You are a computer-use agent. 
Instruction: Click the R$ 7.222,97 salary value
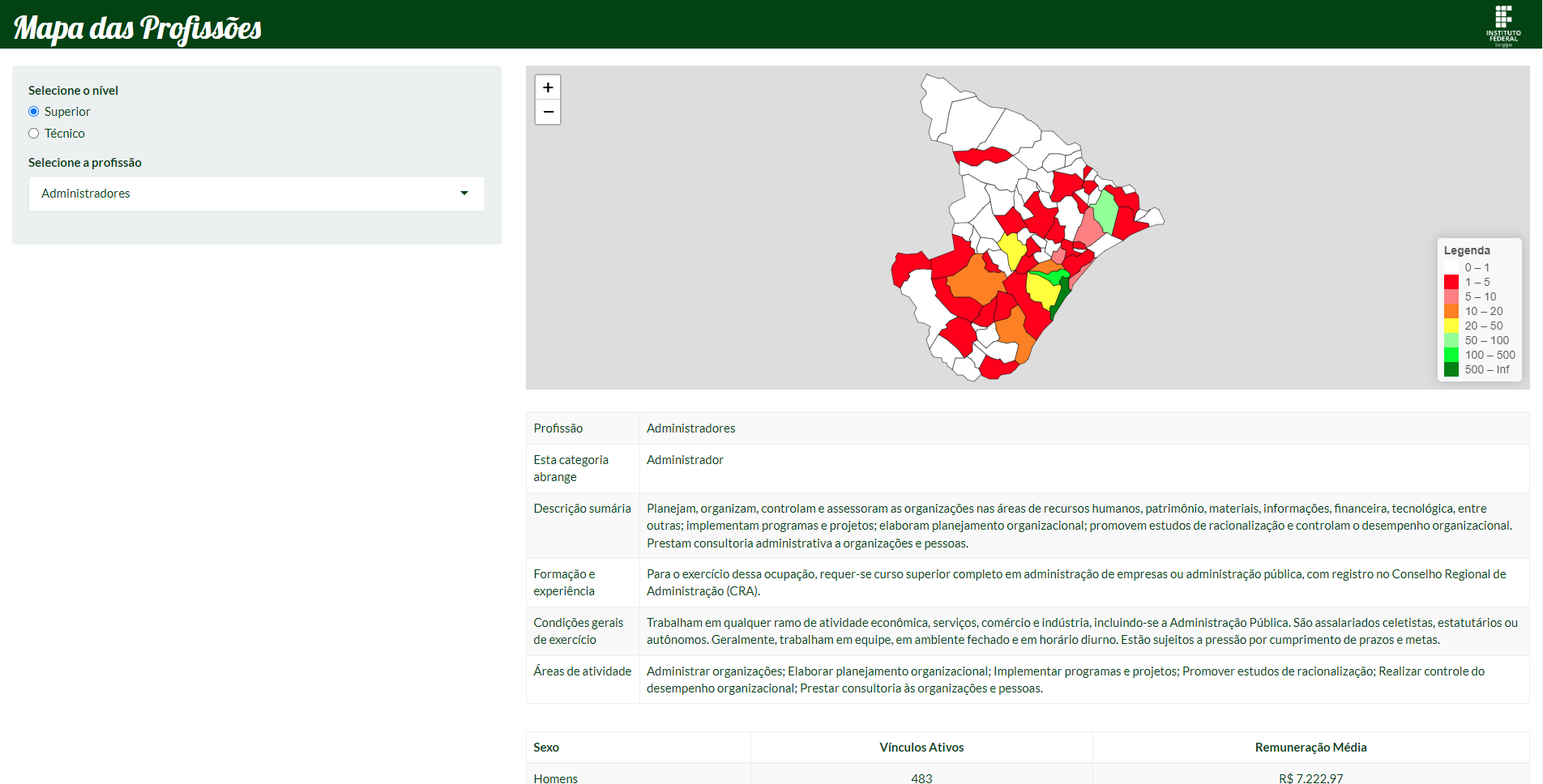[x=1310, y=778]
